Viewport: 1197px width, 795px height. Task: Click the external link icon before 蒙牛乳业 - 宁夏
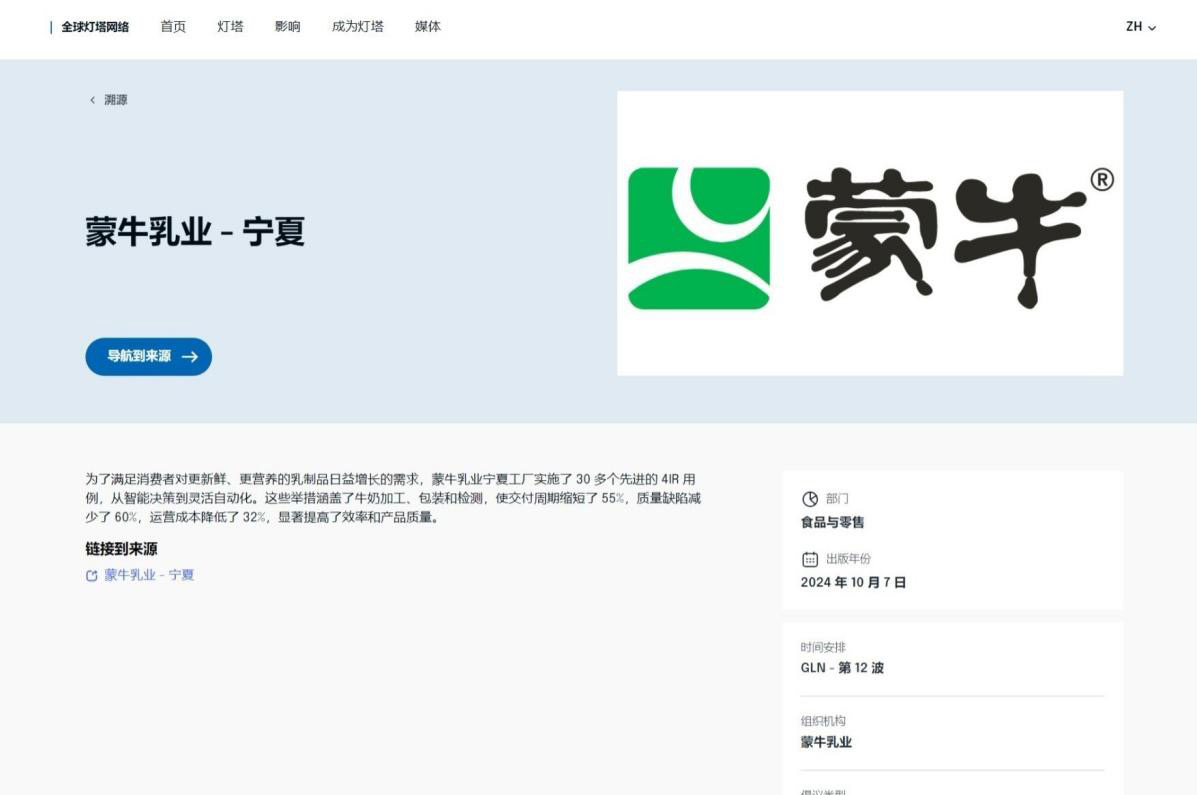tap(92, 576)
